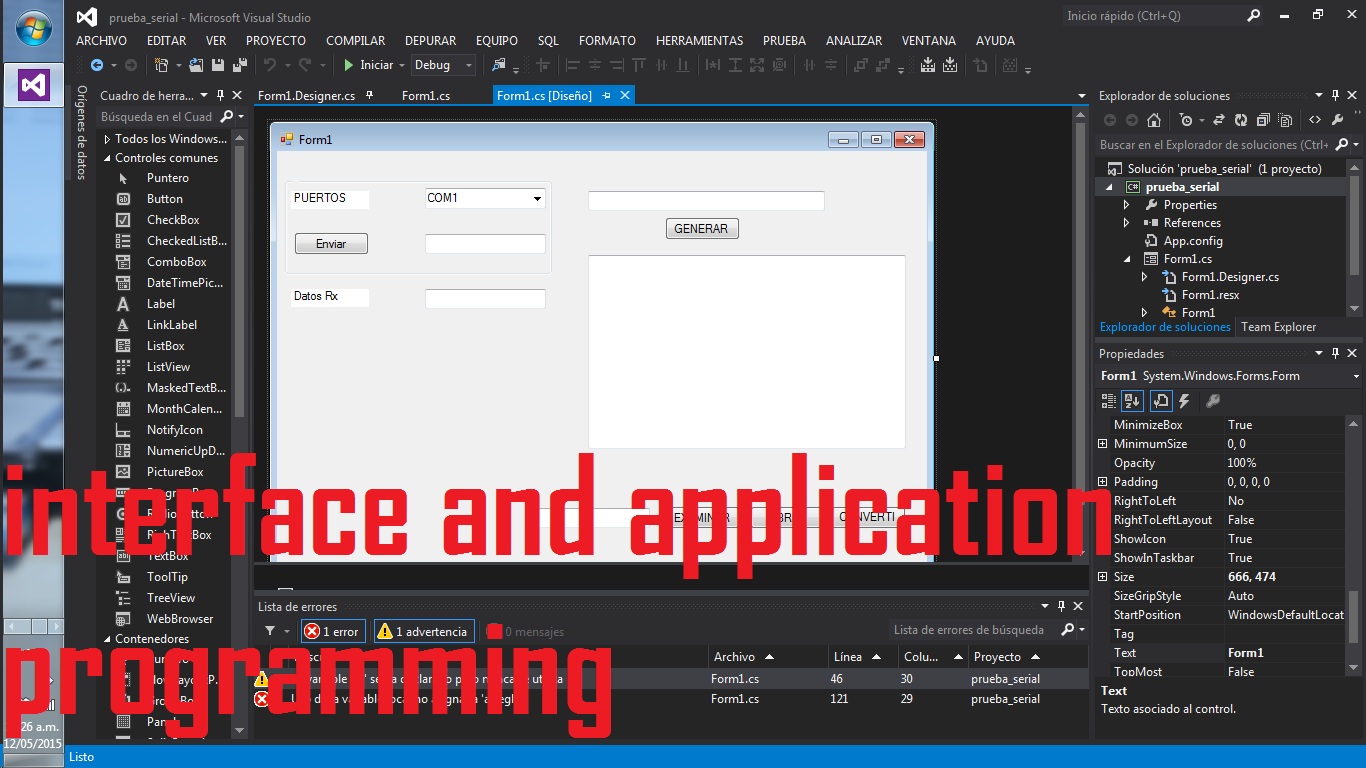The width and height of the screenshot is (1366, 768).
Task: Open Properties wrench icon in Solution Explorer toolbar
Action: [1337, 120]
